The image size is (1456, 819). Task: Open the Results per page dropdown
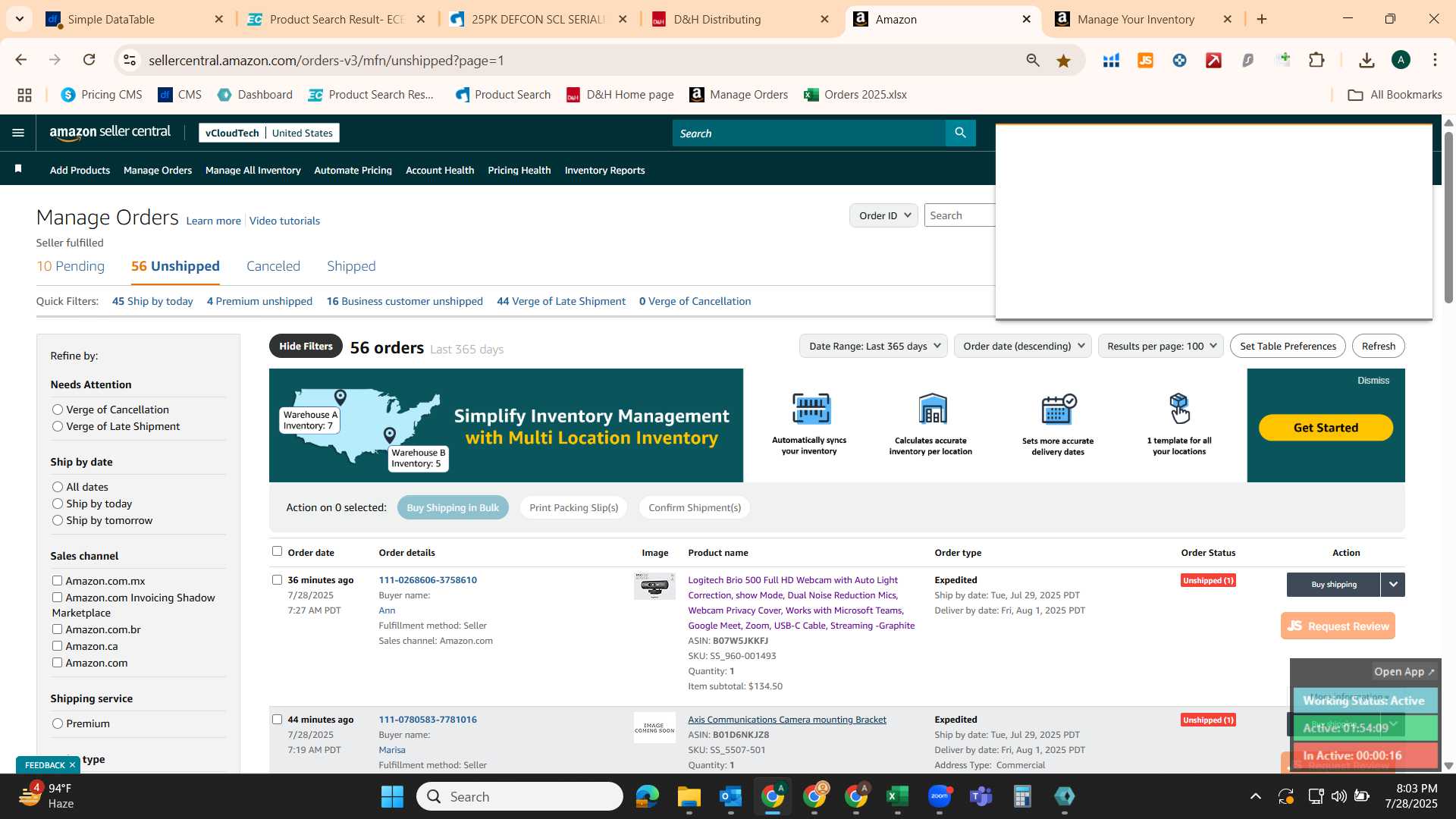click(1160, 346)
